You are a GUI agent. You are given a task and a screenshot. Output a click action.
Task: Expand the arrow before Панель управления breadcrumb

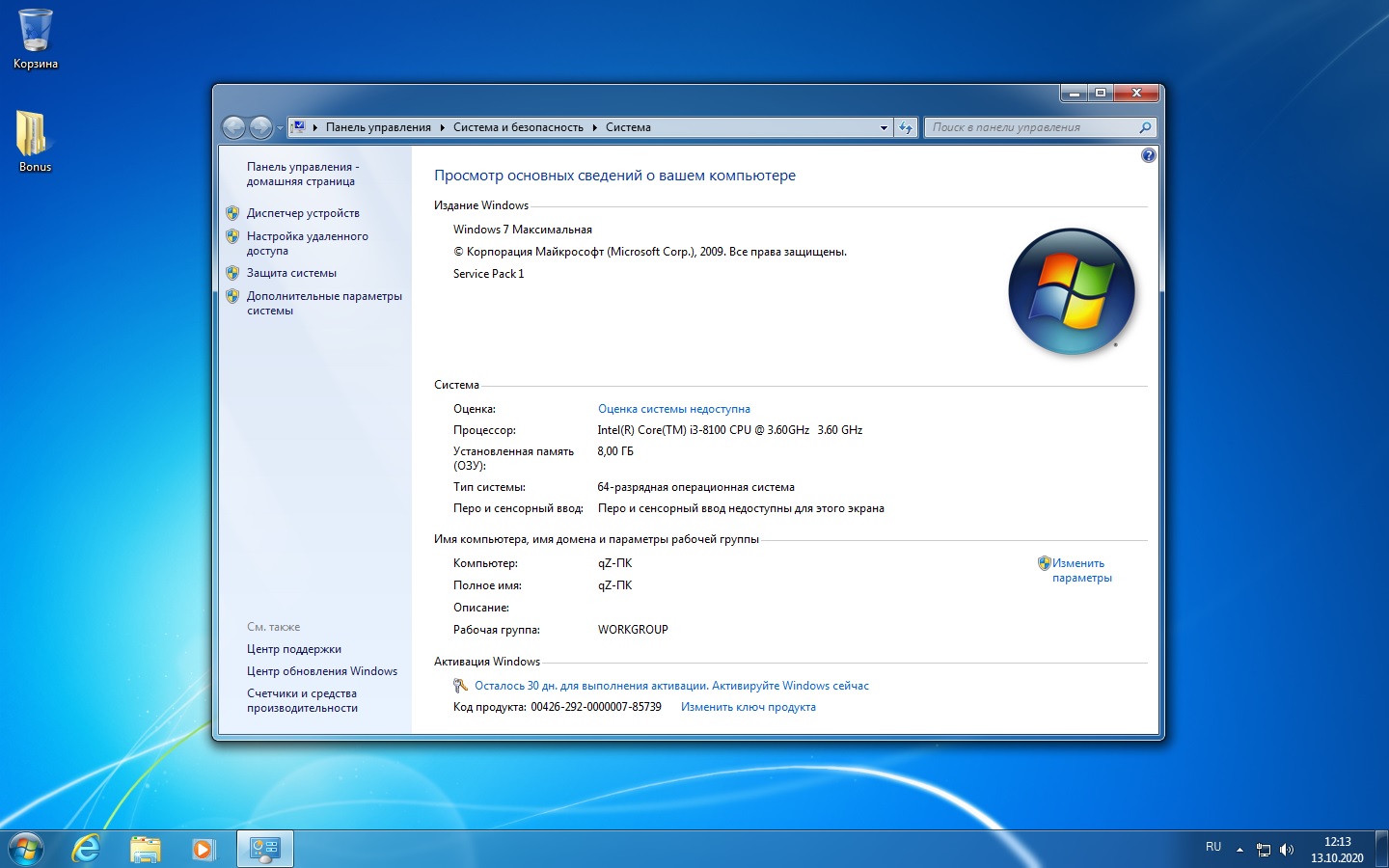pyautogui.click(x=315, y=127)
